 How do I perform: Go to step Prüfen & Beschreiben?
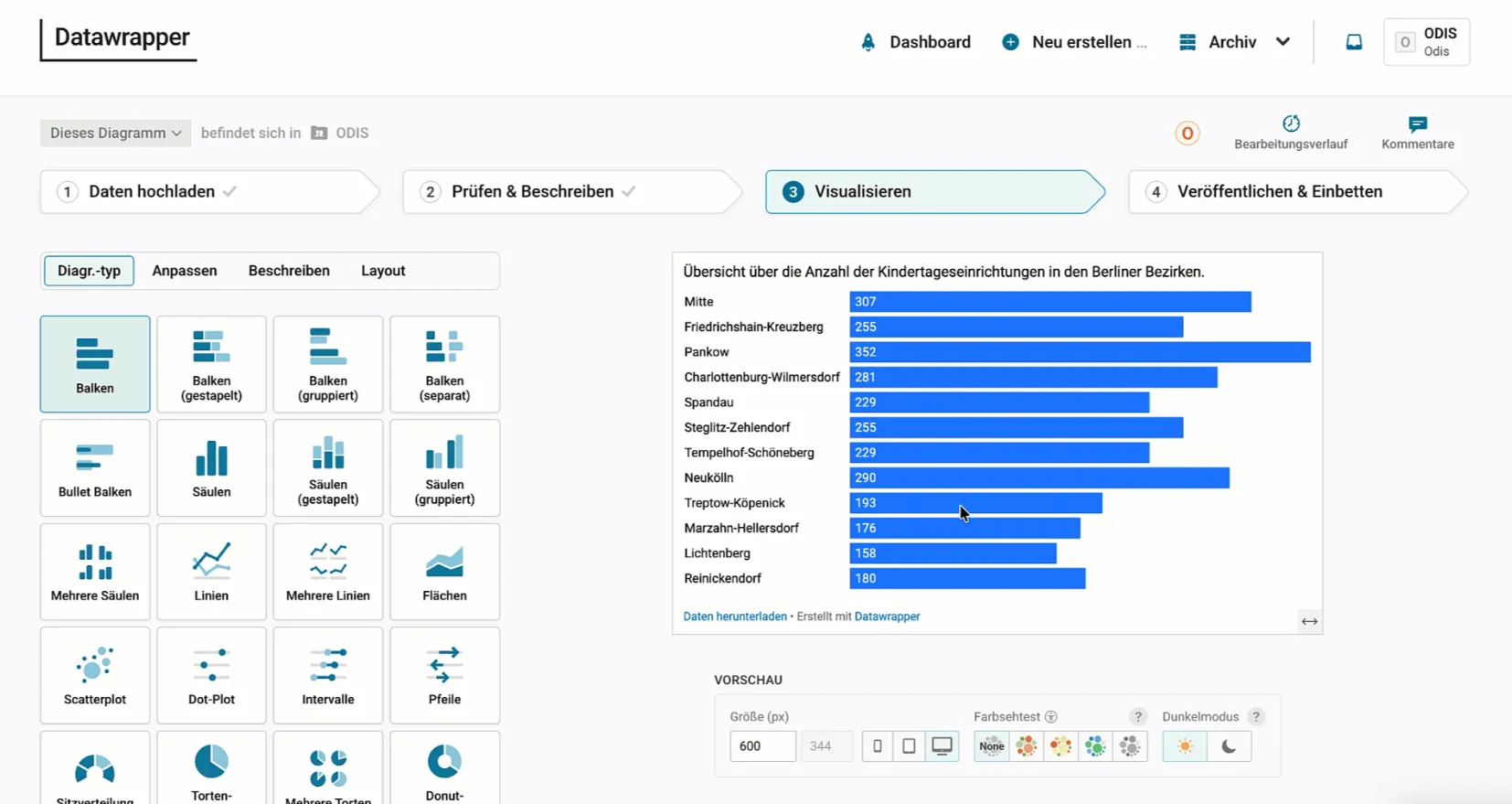coord(572,192)
